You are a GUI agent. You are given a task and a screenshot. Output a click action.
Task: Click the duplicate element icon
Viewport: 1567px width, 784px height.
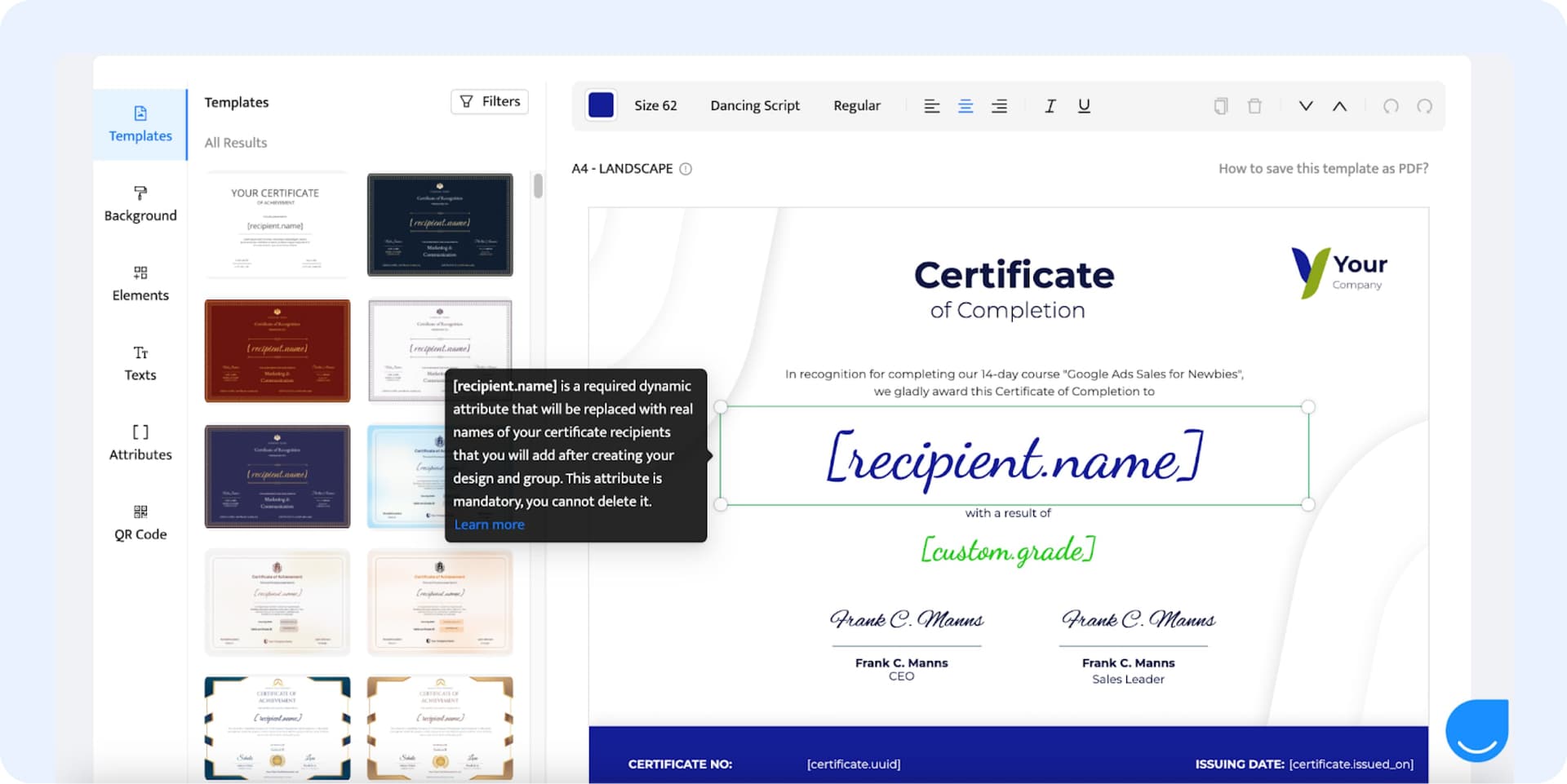(x=1221, y=106)
